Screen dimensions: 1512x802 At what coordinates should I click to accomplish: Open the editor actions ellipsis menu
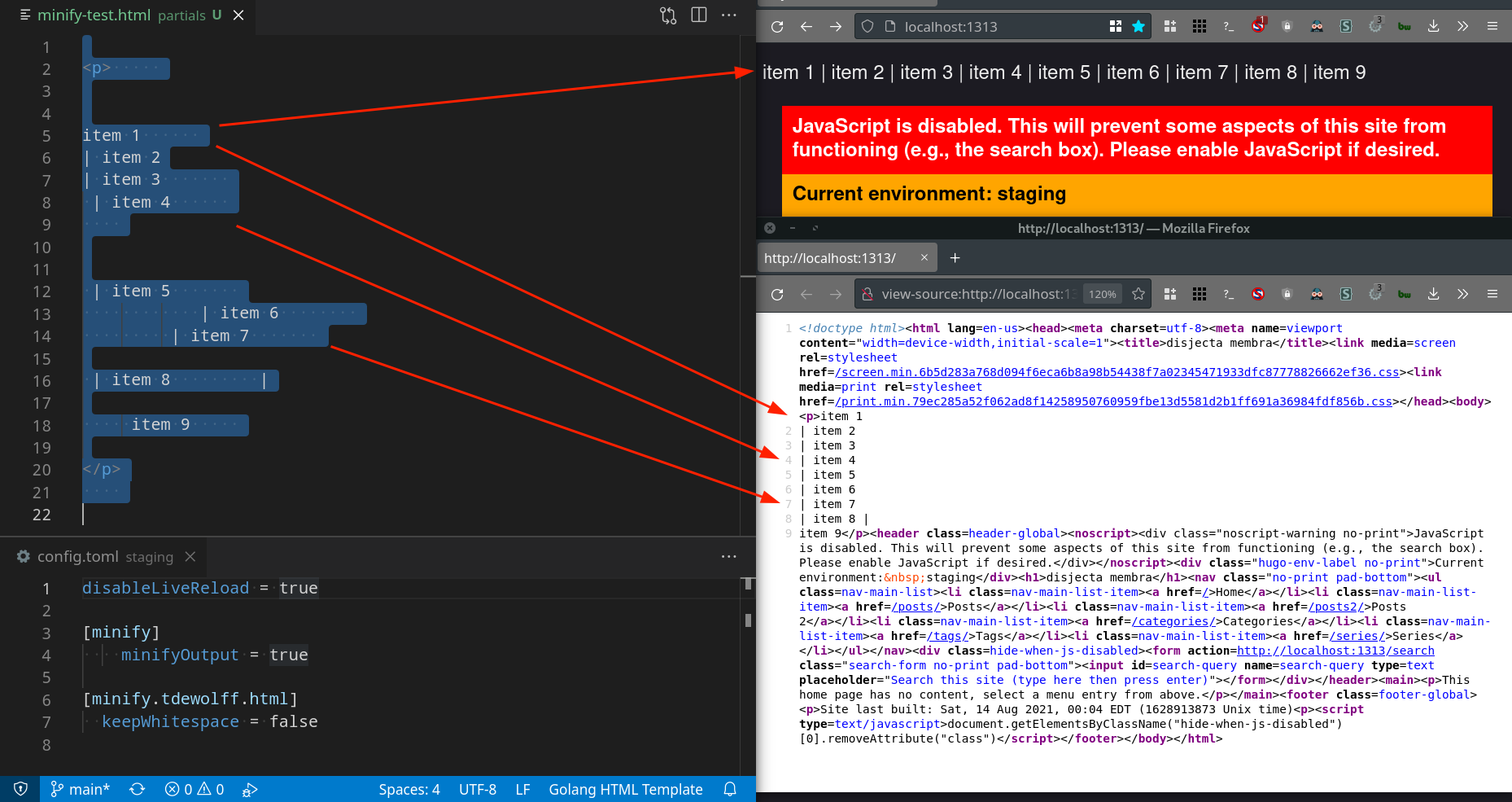coord(728,15)
